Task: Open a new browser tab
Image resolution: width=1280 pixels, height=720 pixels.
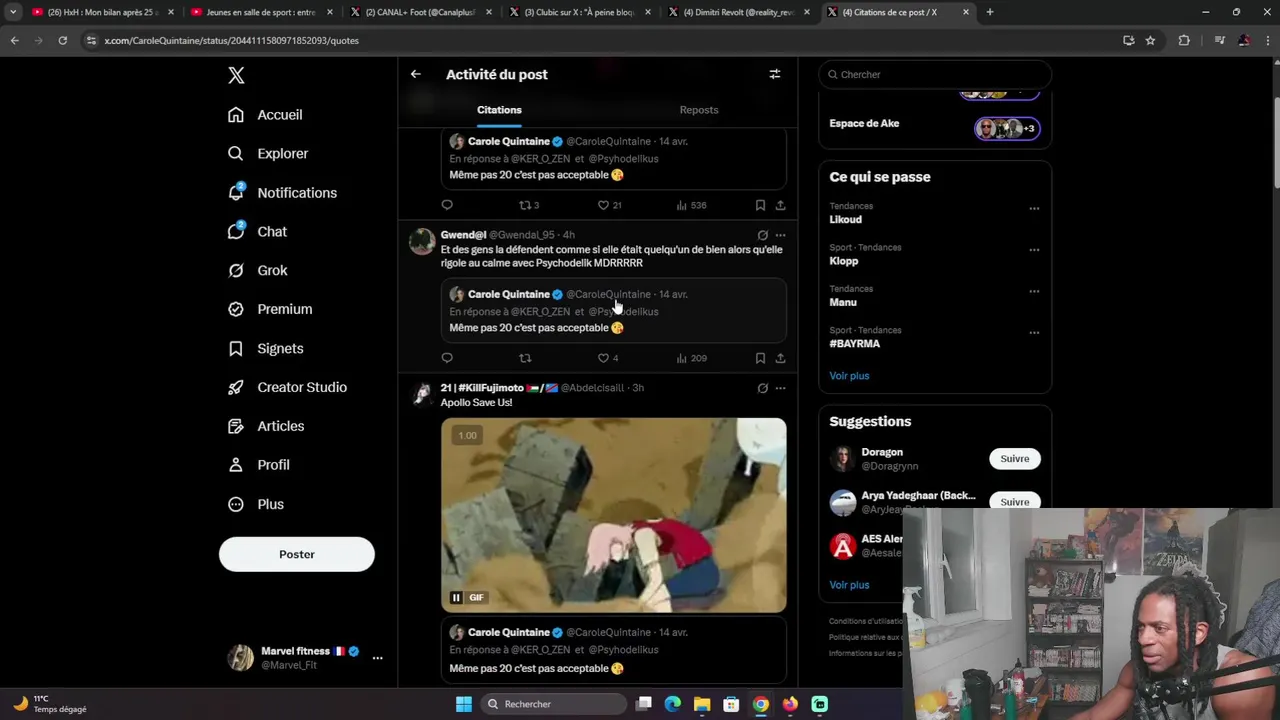Action: [x=990, y=12]
